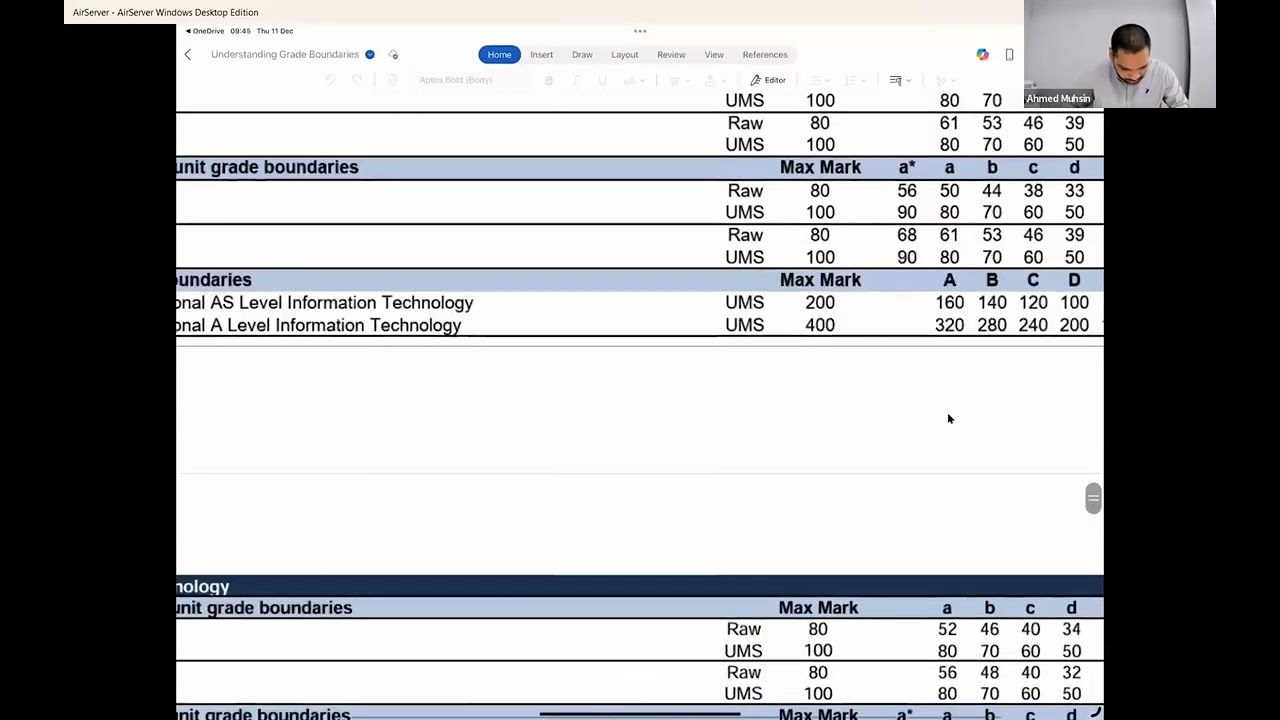Click the cell value 320
The height and width of the screenshot is (720, 1280).
click(949, 325)
